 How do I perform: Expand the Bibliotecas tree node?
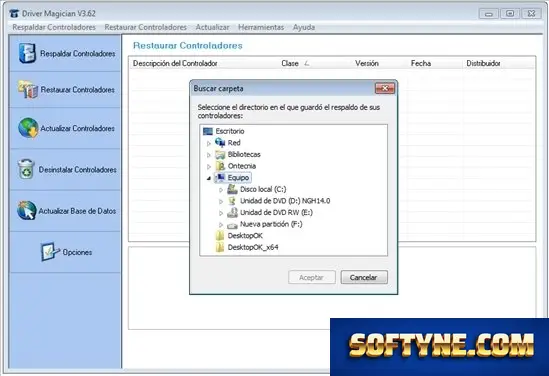pos(209,155)
